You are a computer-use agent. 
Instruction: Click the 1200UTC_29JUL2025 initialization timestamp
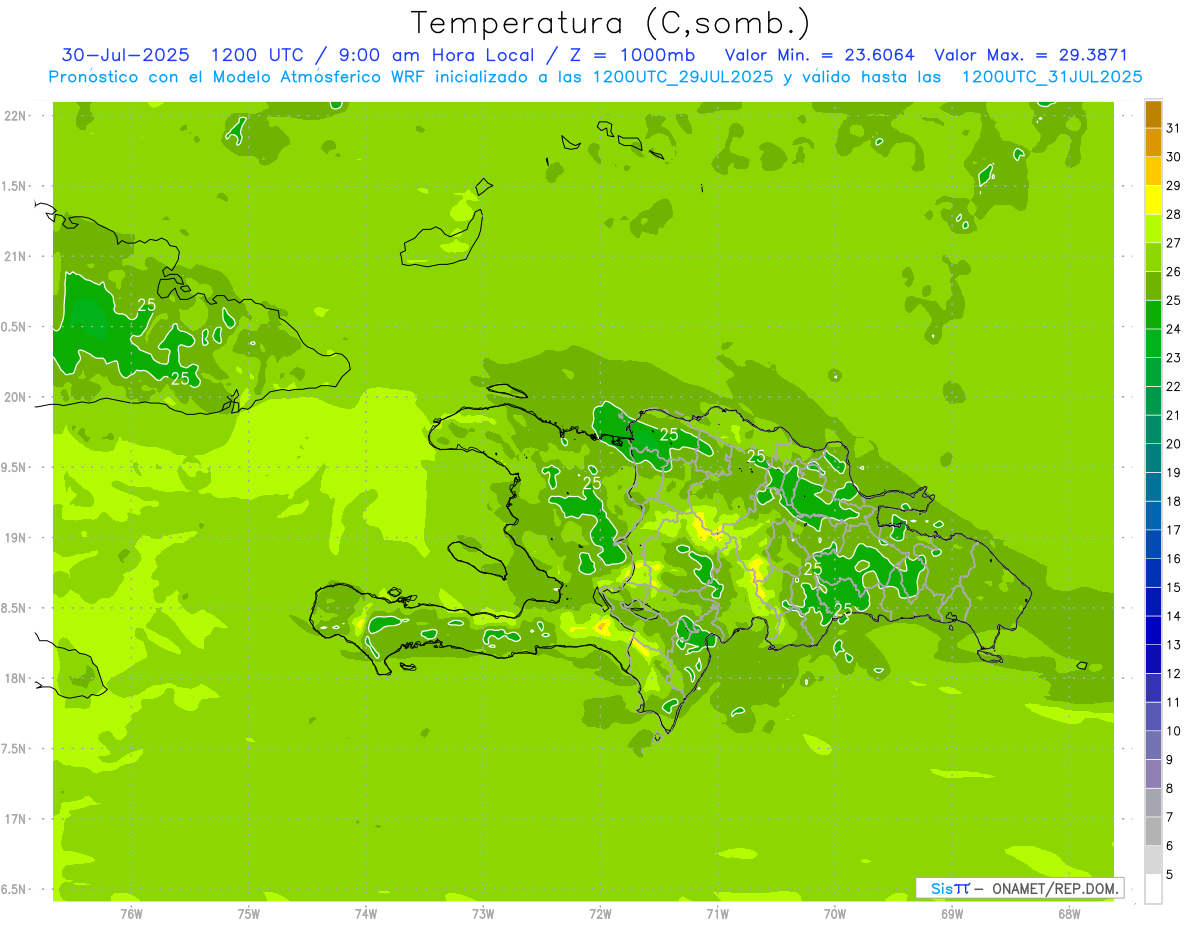683,76
